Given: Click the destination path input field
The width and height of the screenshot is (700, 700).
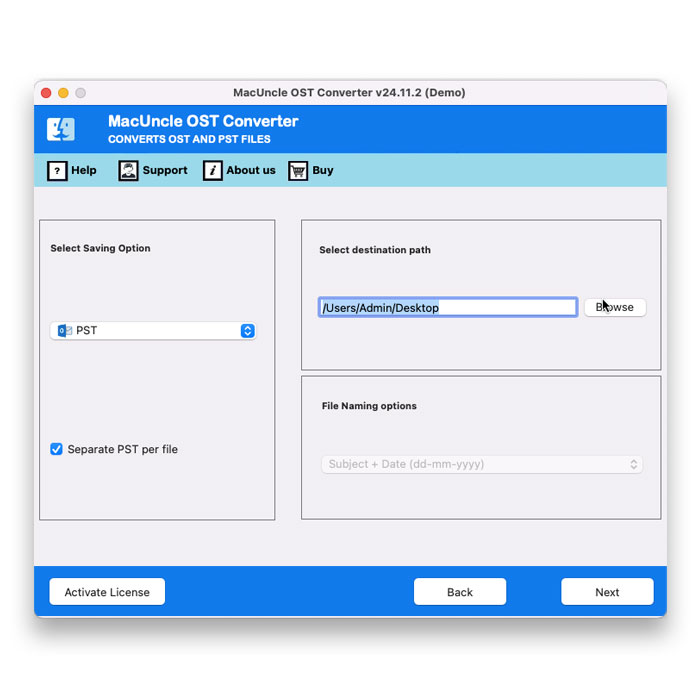Looking at the screenshot, I should [448, 308].
